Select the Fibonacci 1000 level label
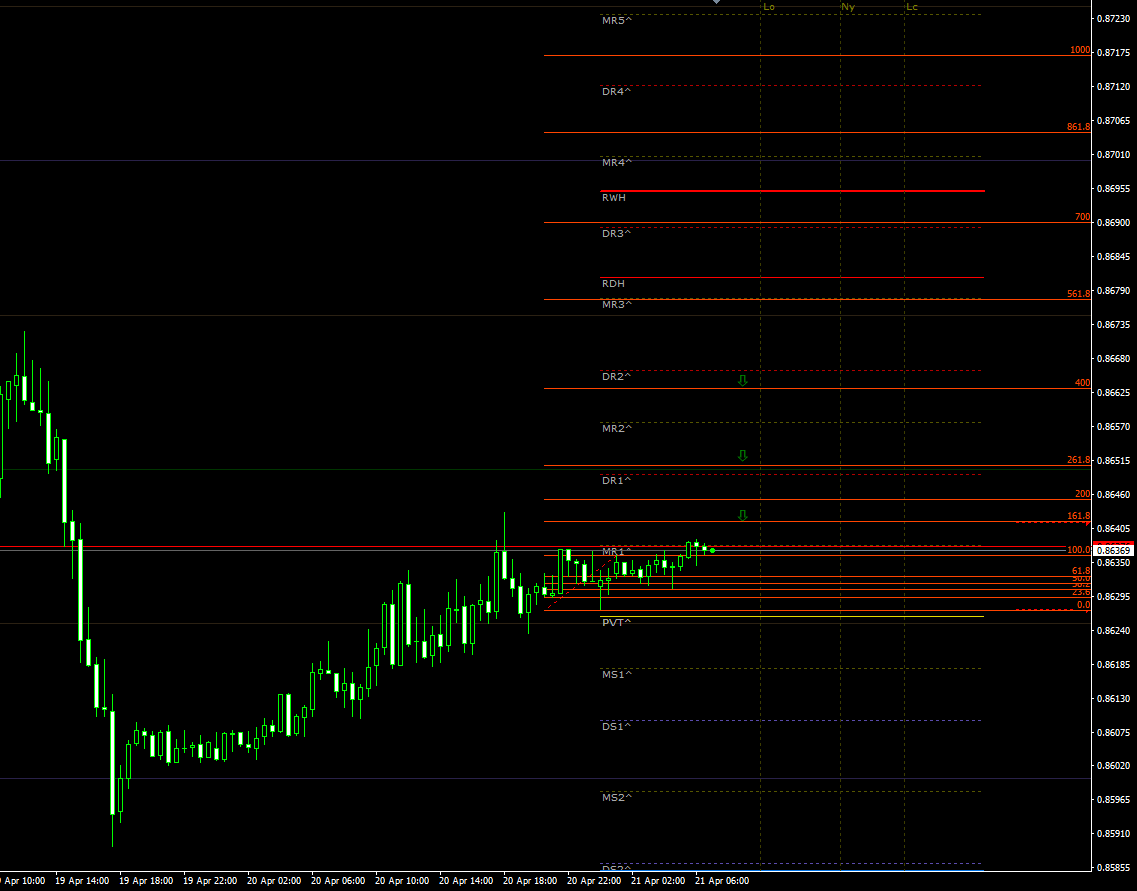Viewport: 1137px width, 891px height. pyautogui.click(x=1079, y=50)
